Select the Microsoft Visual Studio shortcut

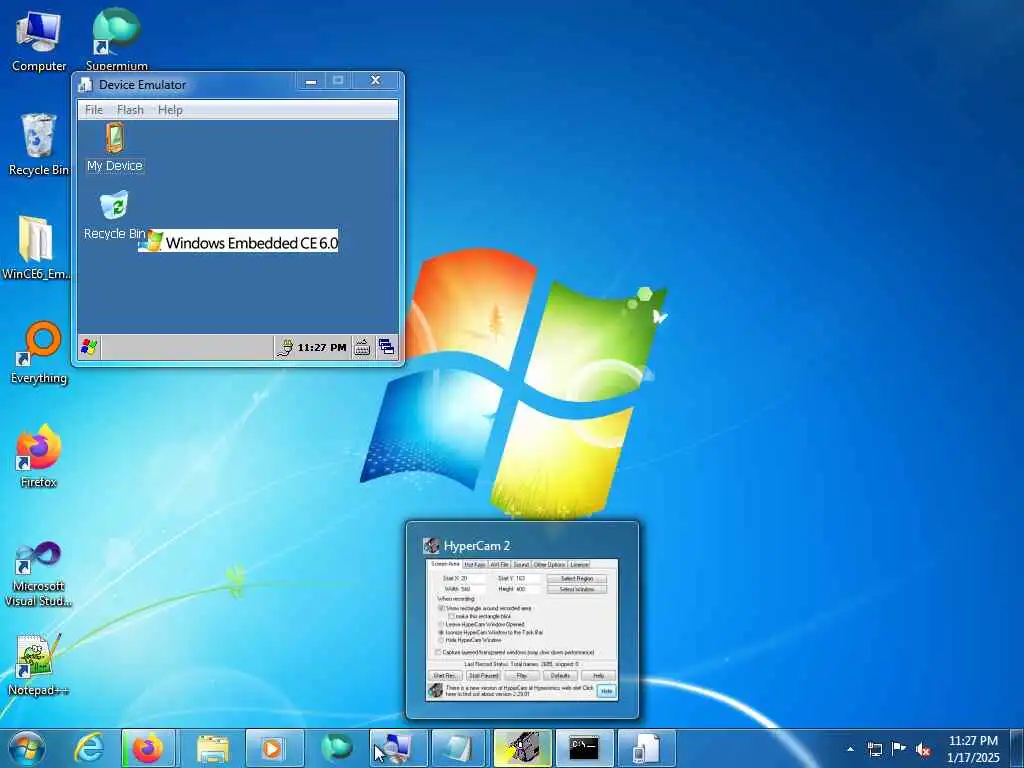pos(38,574)
